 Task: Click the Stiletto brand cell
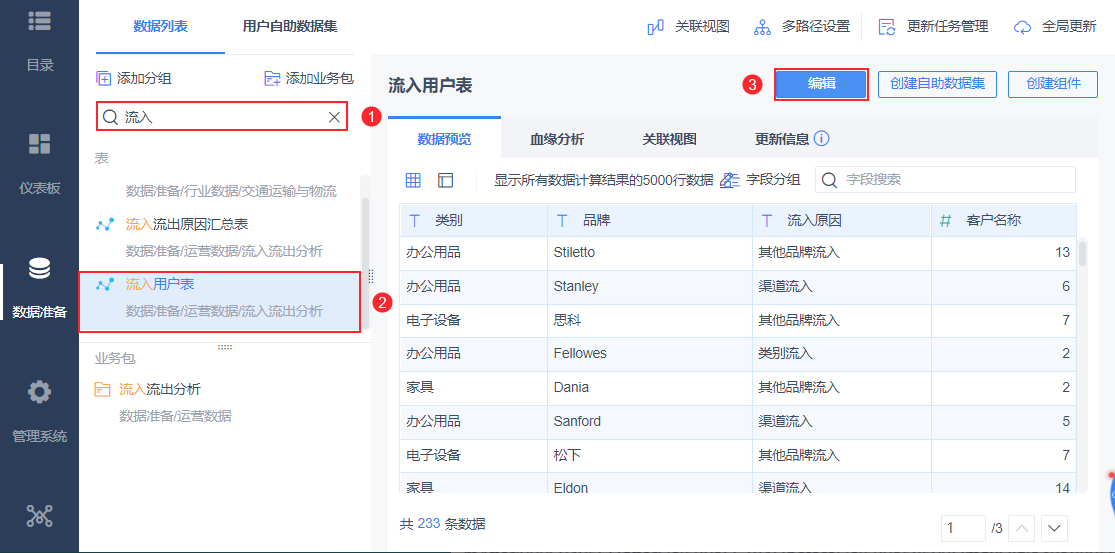[650, 252]
